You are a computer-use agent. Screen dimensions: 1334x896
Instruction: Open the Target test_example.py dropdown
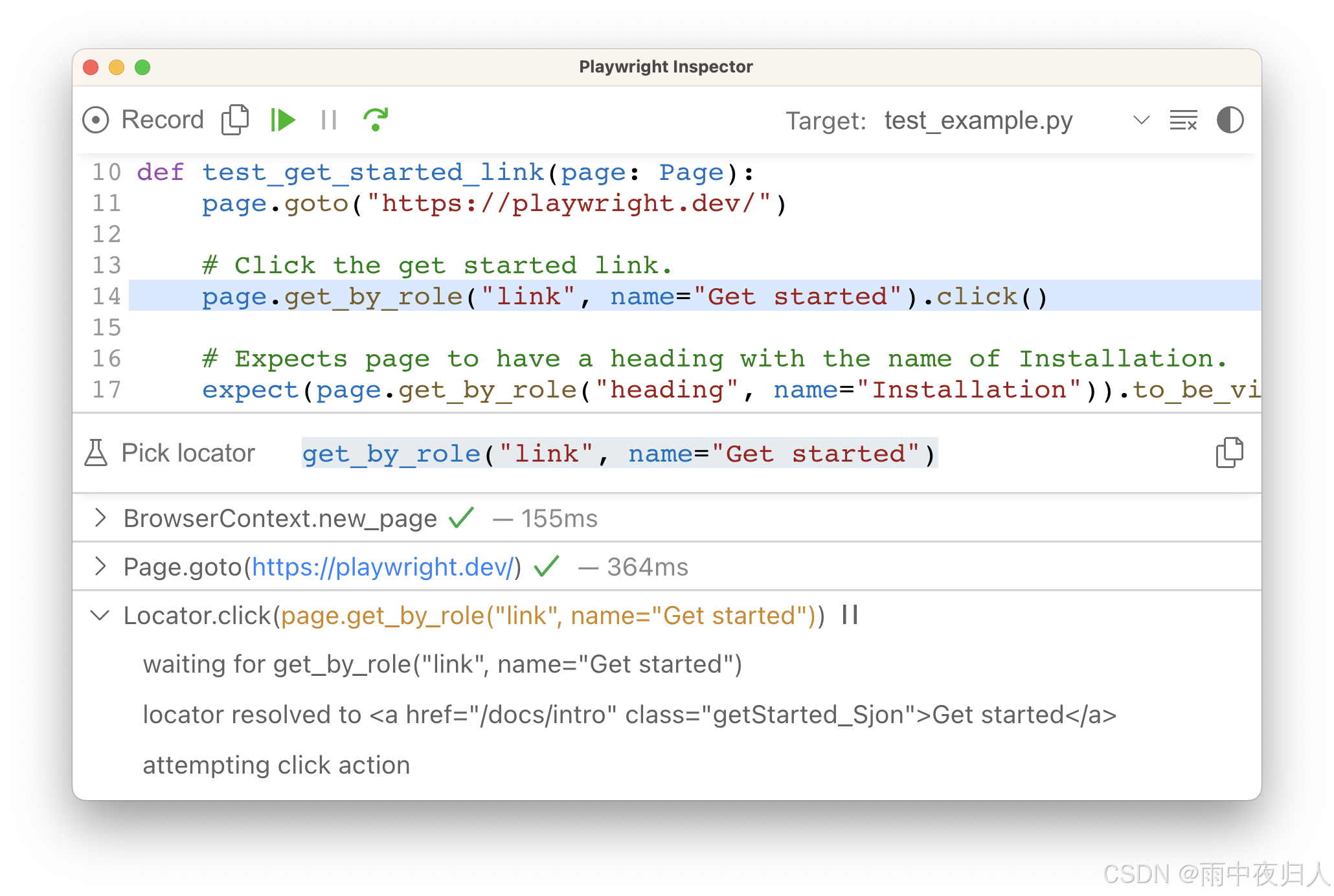tap(1017, 120)
